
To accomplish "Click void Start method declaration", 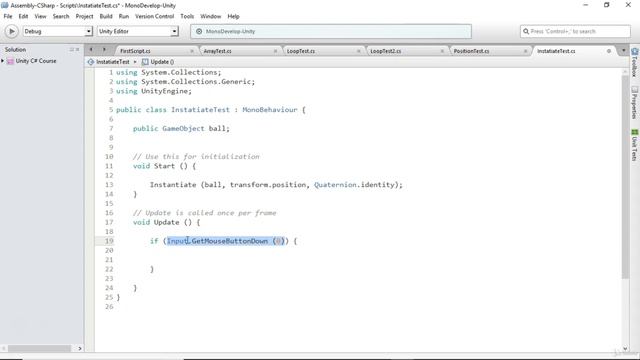I will click(164, 166).
